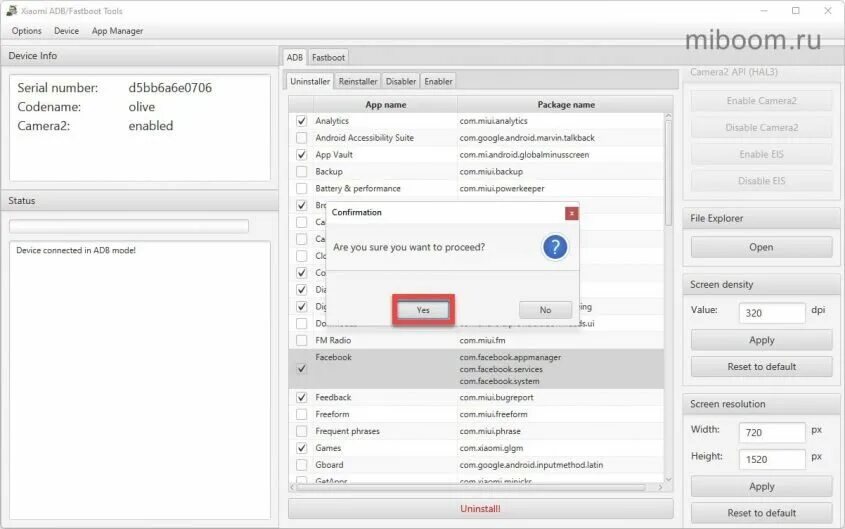Open the Options menu

click(26, 31)
